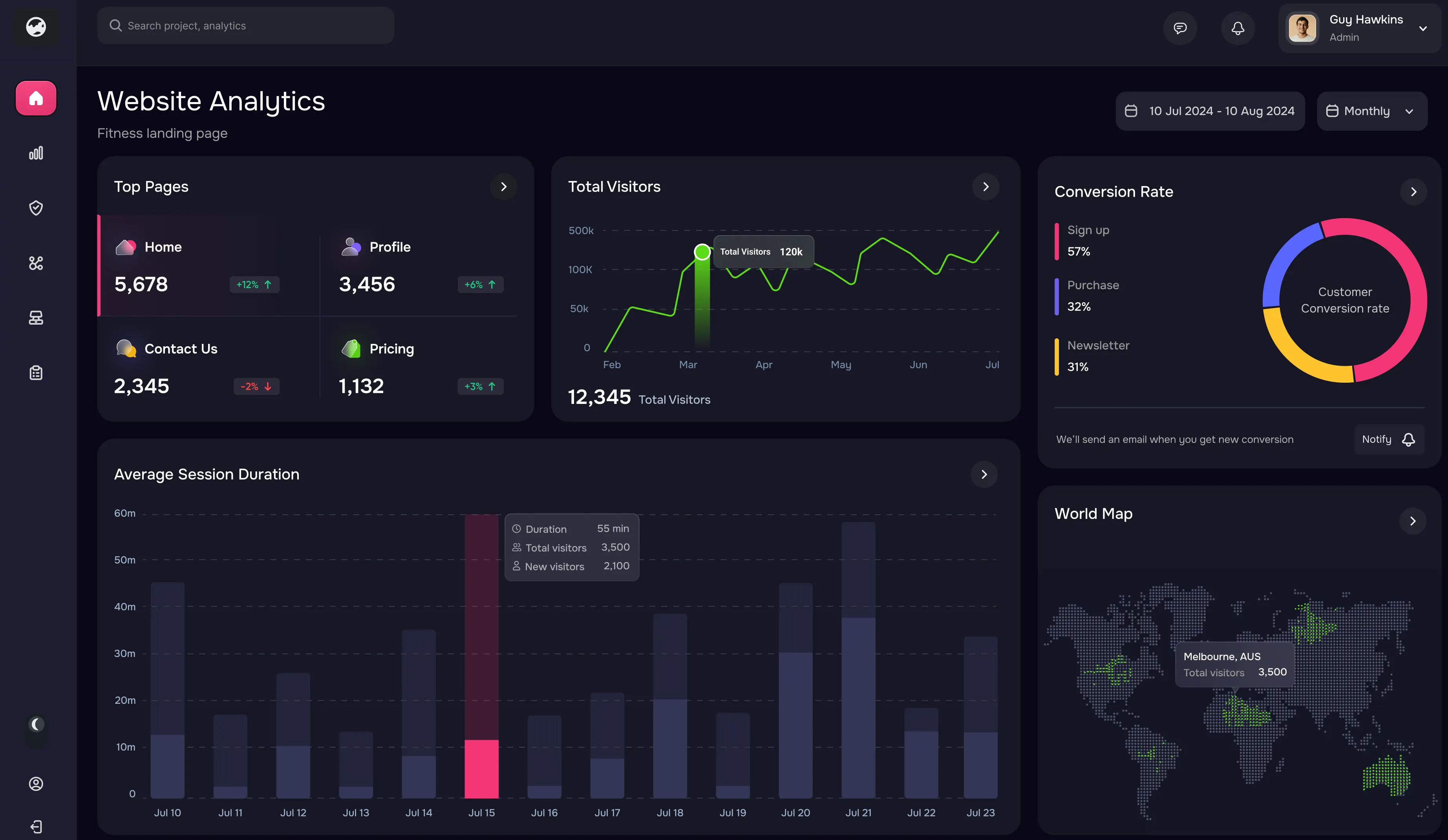The image size is (1448, 840).
Task: Open chat messages from the top bar
Action: click(1180, 27)
